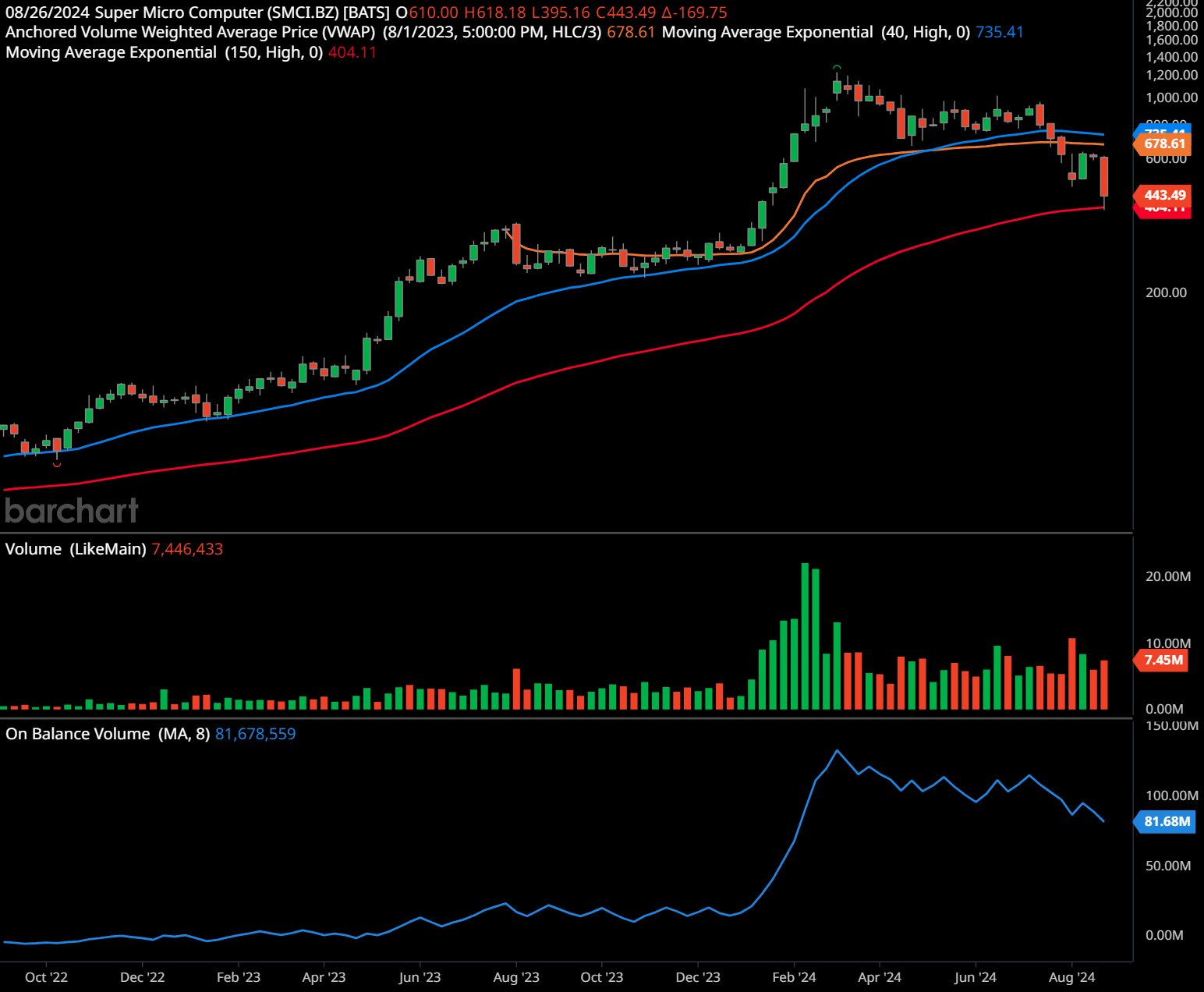This screenshot has width=1204, height=992.
Task: Click the 81,678,559 OBV value
Action: [x=255, y=734]
